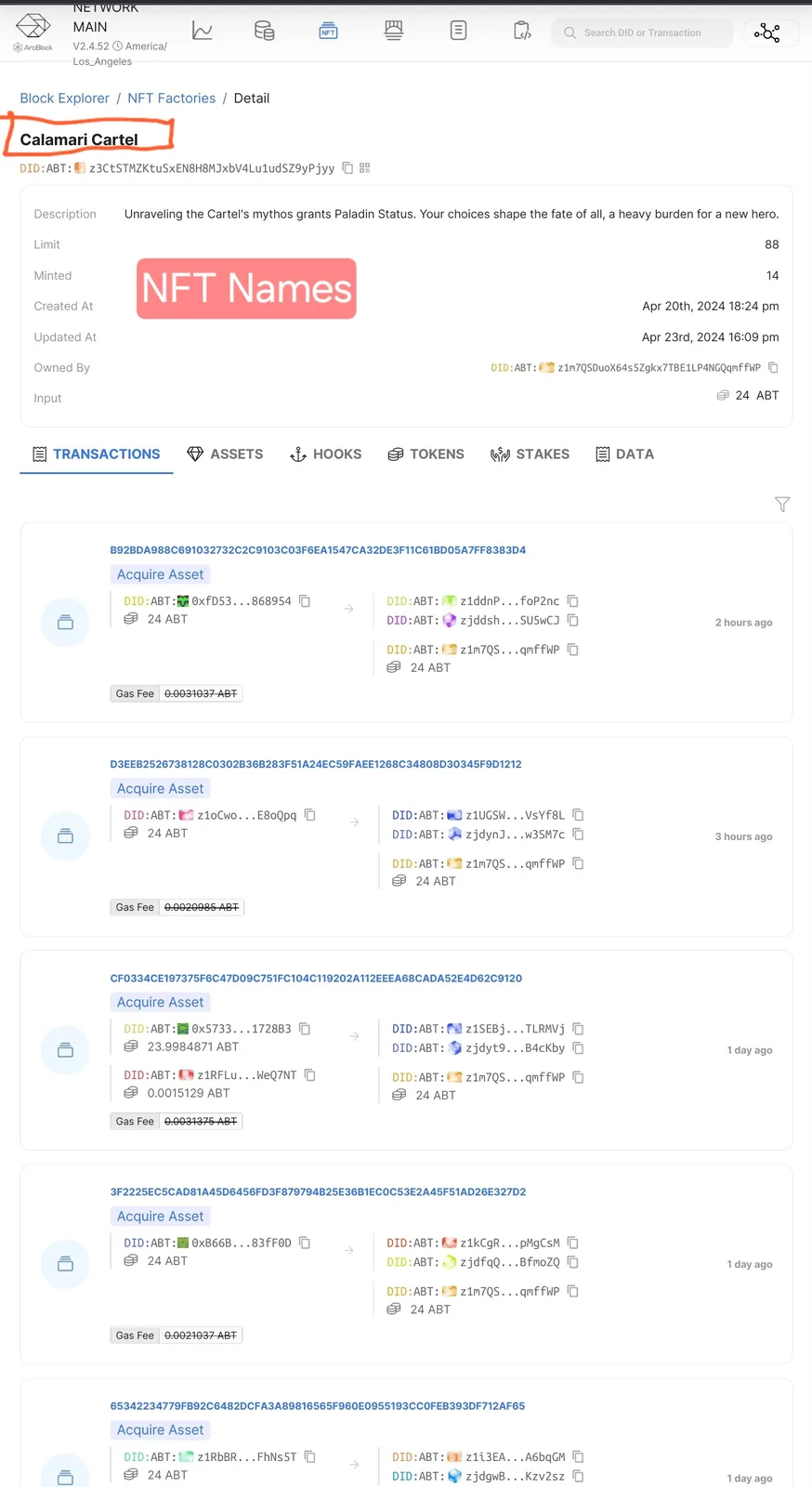
Task: Open address z1oCwo...E8oQpq
Action: 247,815
